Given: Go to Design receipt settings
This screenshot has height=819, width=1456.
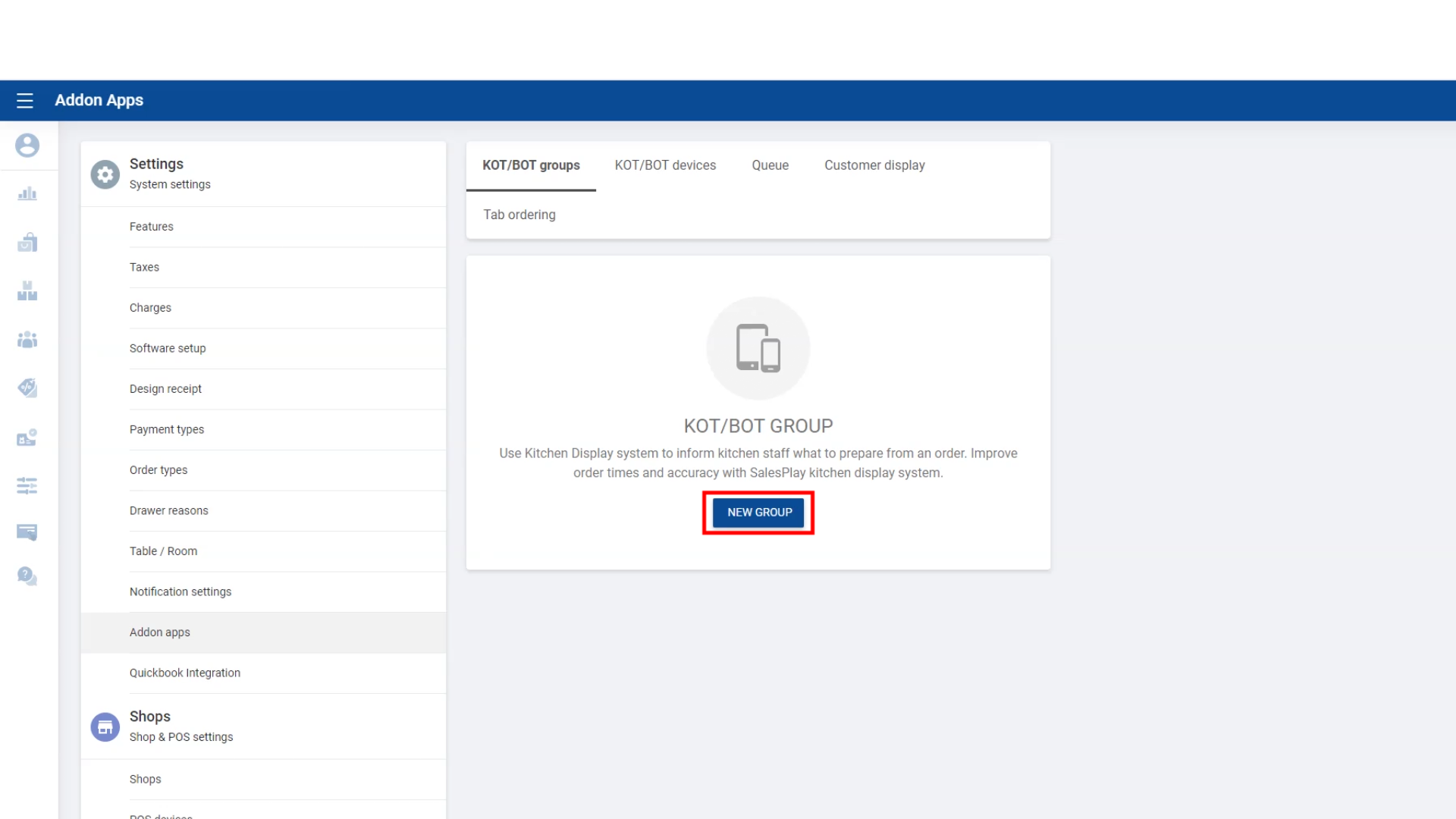Looking at the screenshot, I should [x=165, y=389].
